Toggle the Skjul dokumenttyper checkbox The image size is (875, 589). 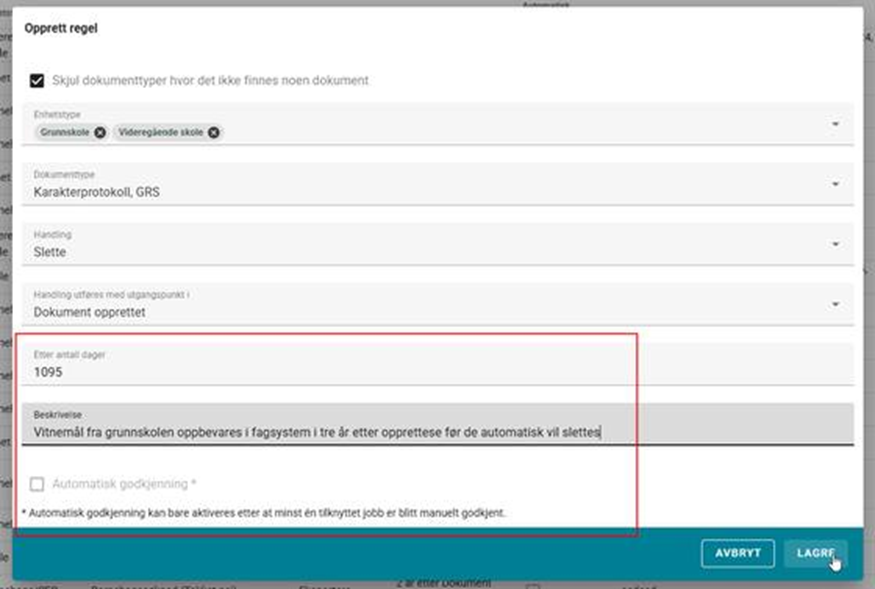tap(37, 80)
